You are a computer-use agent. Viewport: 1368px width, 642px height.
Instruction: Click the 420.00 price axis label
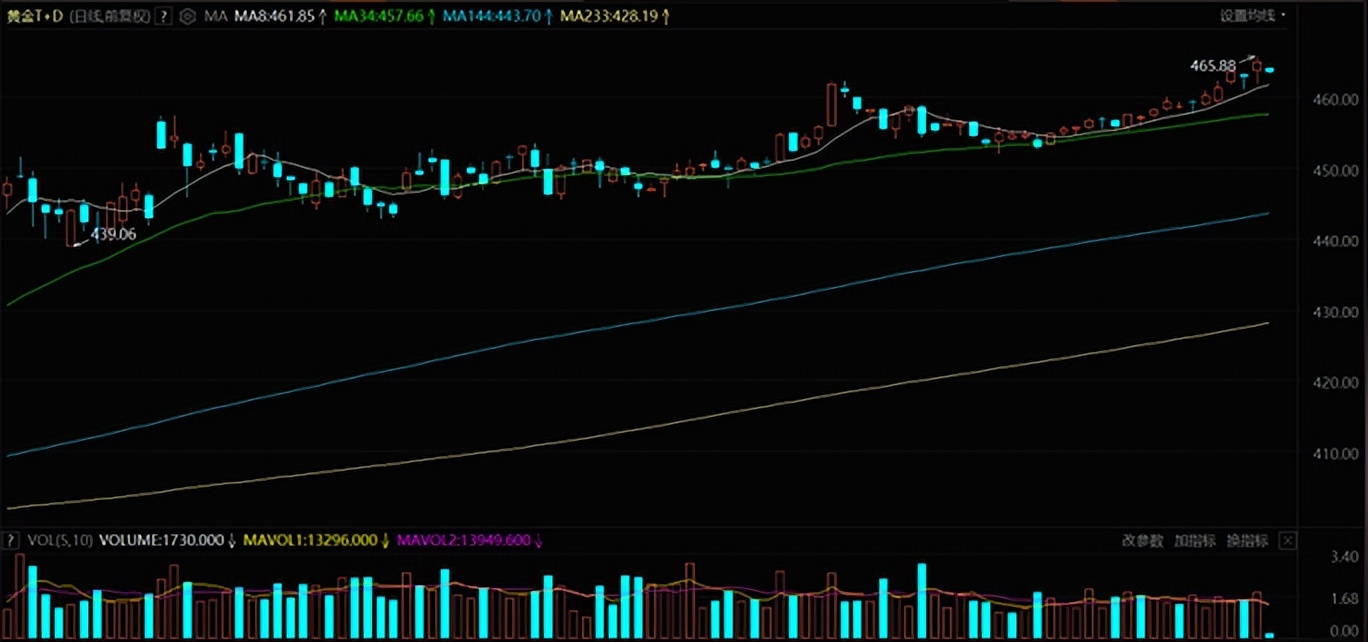point(1338,382)
